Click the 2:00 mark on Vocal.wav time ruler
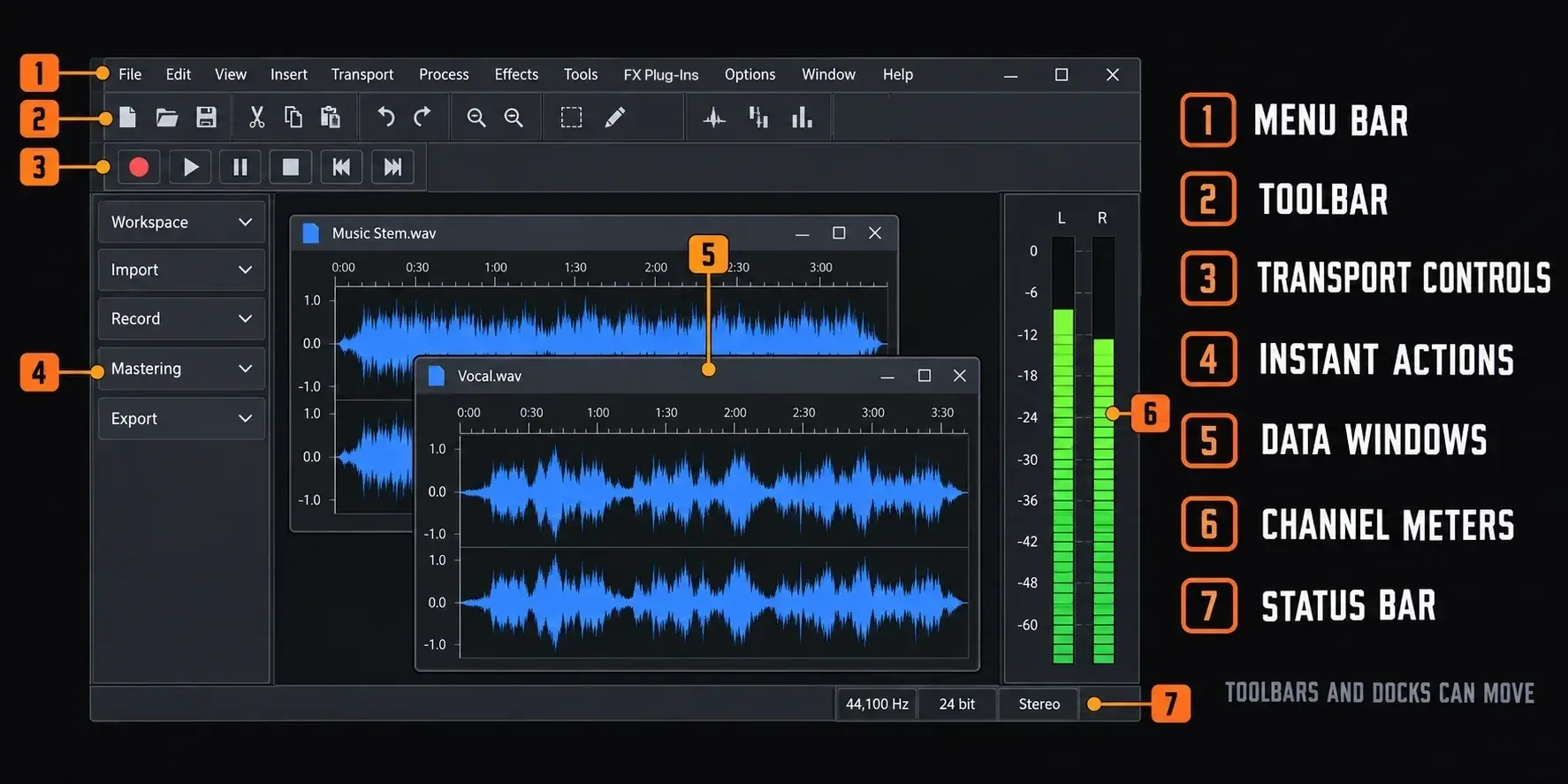Viewport: 1568px width, 784px height. (x=735, y=413)
